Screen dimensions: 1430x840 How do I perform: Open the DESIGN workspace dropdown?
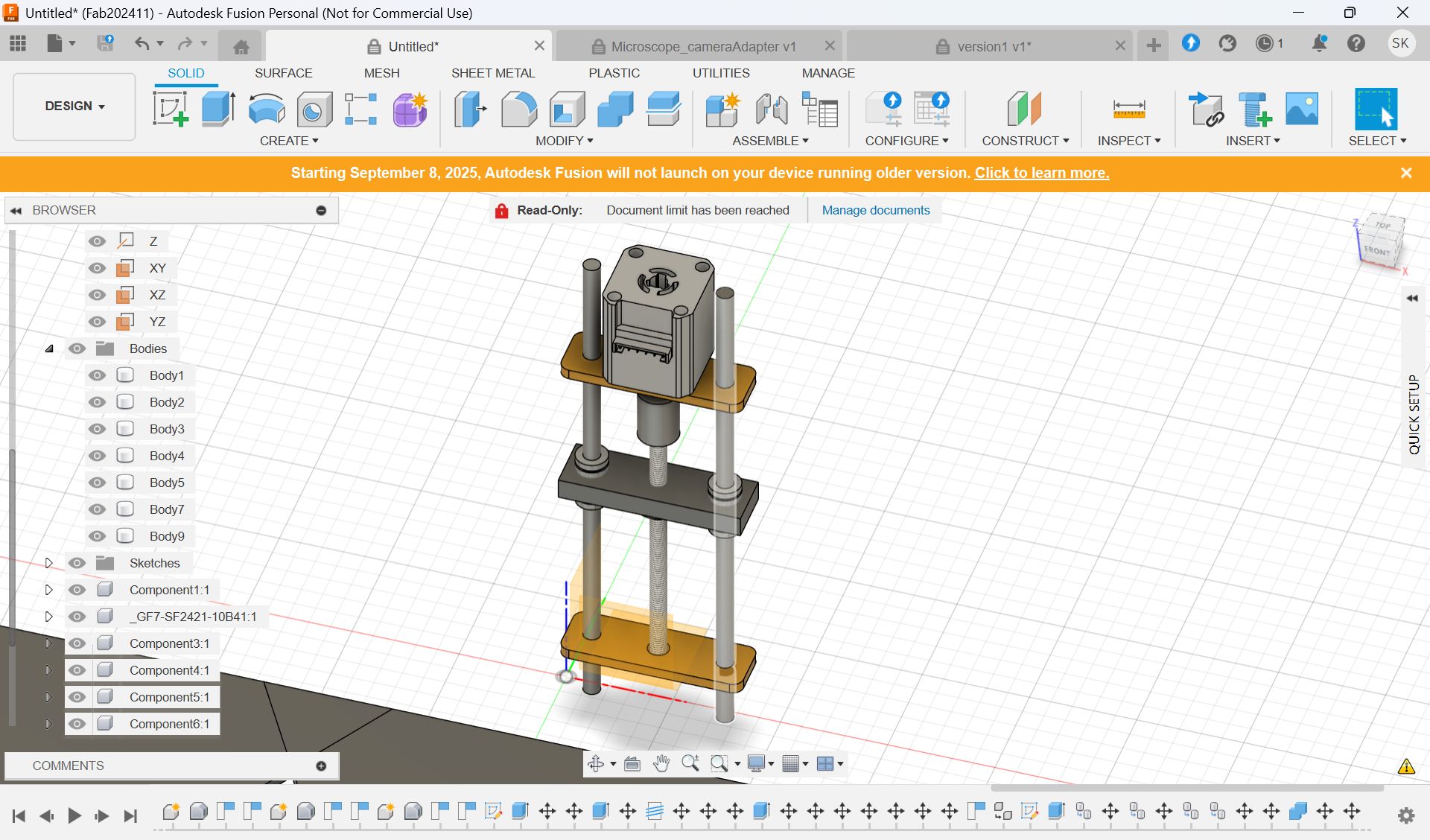pos(74,106)
